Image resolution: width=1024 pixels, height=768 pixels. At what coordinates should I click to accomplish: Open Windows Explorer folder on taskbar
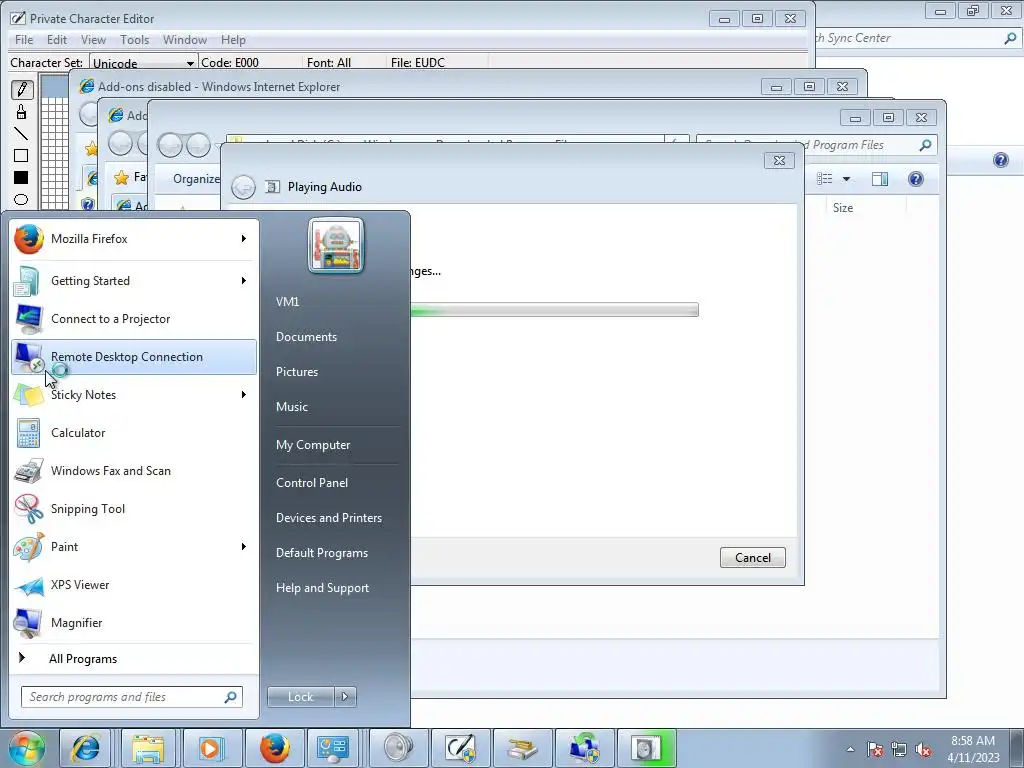[x=148, y=748]
